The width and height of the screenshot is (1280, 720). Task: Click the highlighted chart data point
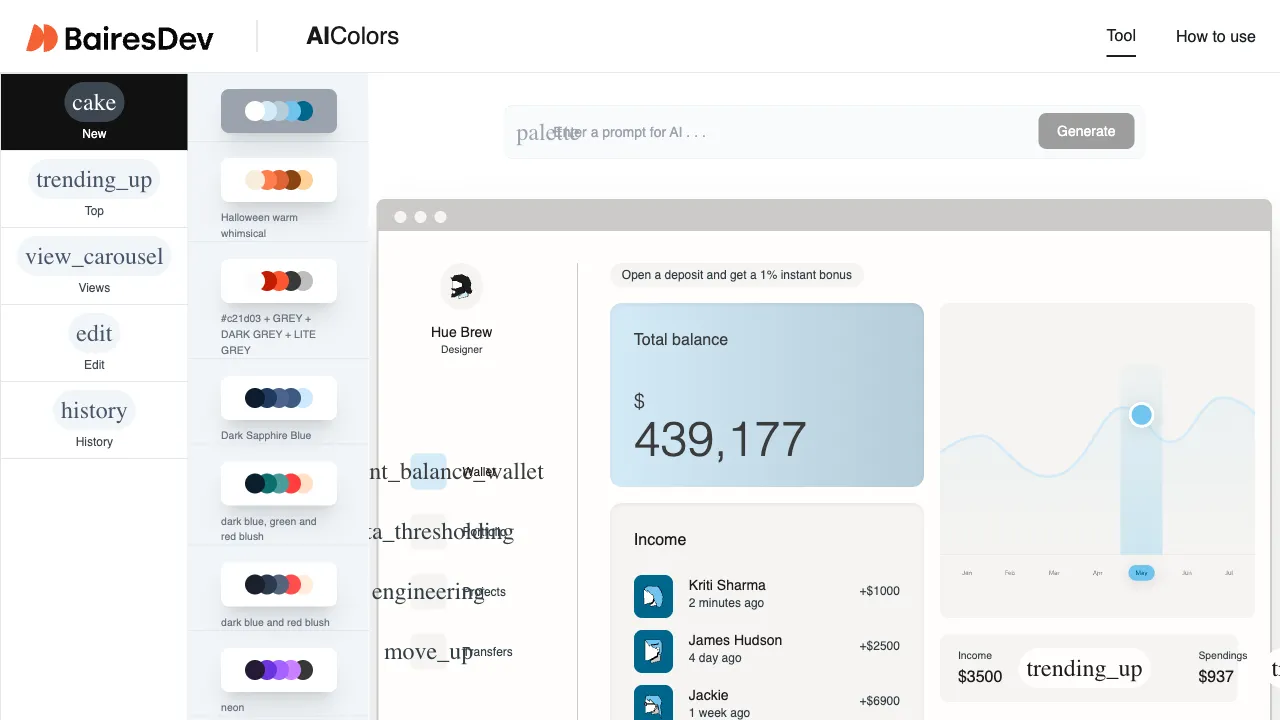(x=1141, y=415)
